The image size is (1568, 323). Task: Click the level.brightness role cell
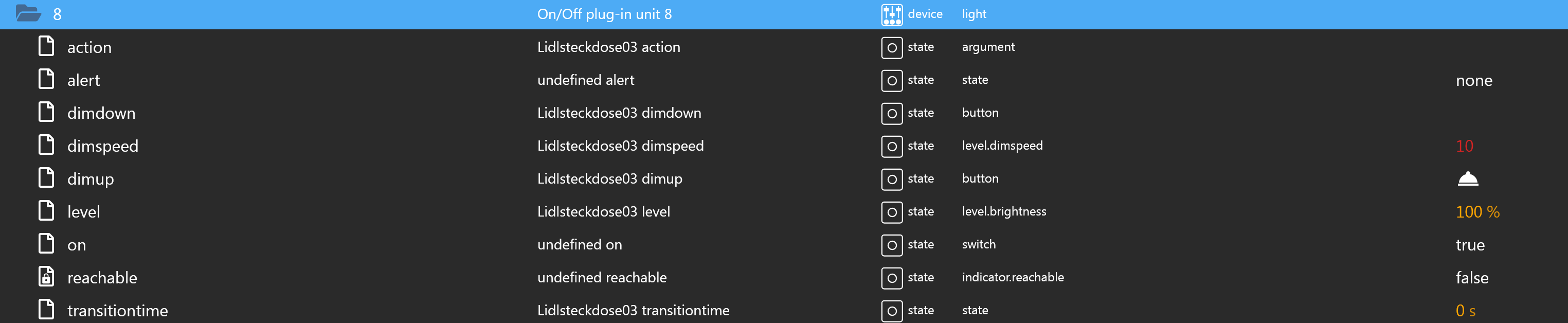point(1004,212)
